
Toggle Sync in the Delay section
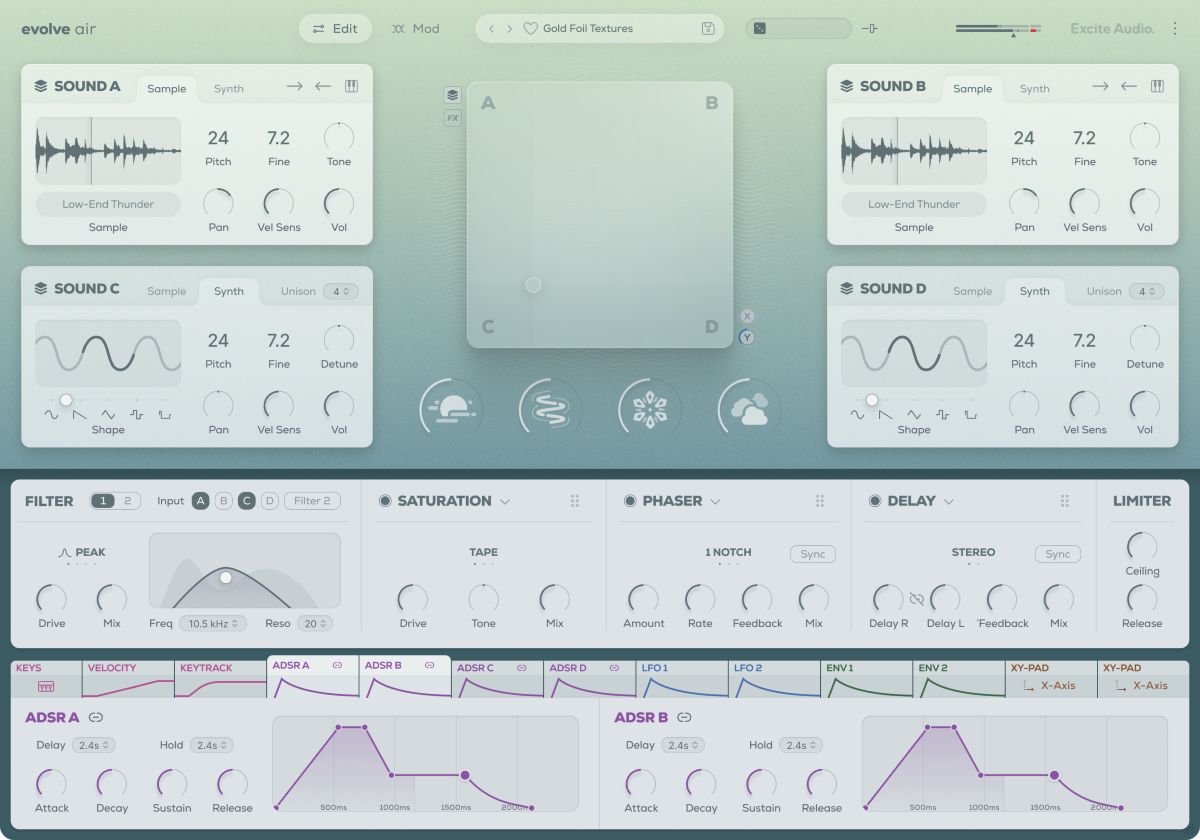[x=1057, y=553]
